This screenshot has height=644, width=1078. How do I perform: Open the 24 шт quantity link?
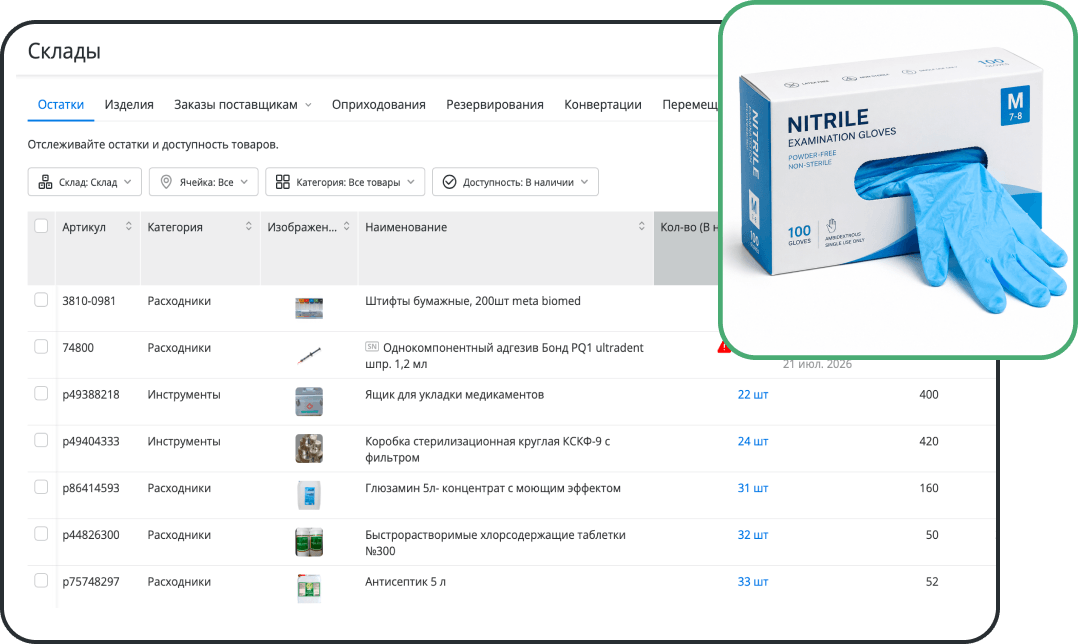[753, 441]
